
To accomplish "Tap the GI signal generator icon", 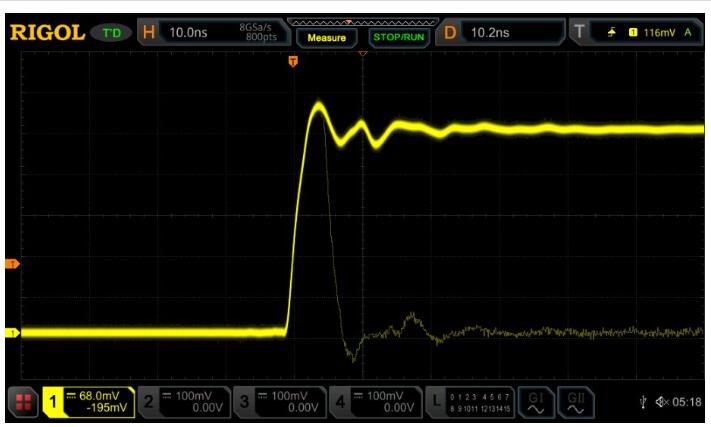I will (537, 402).
